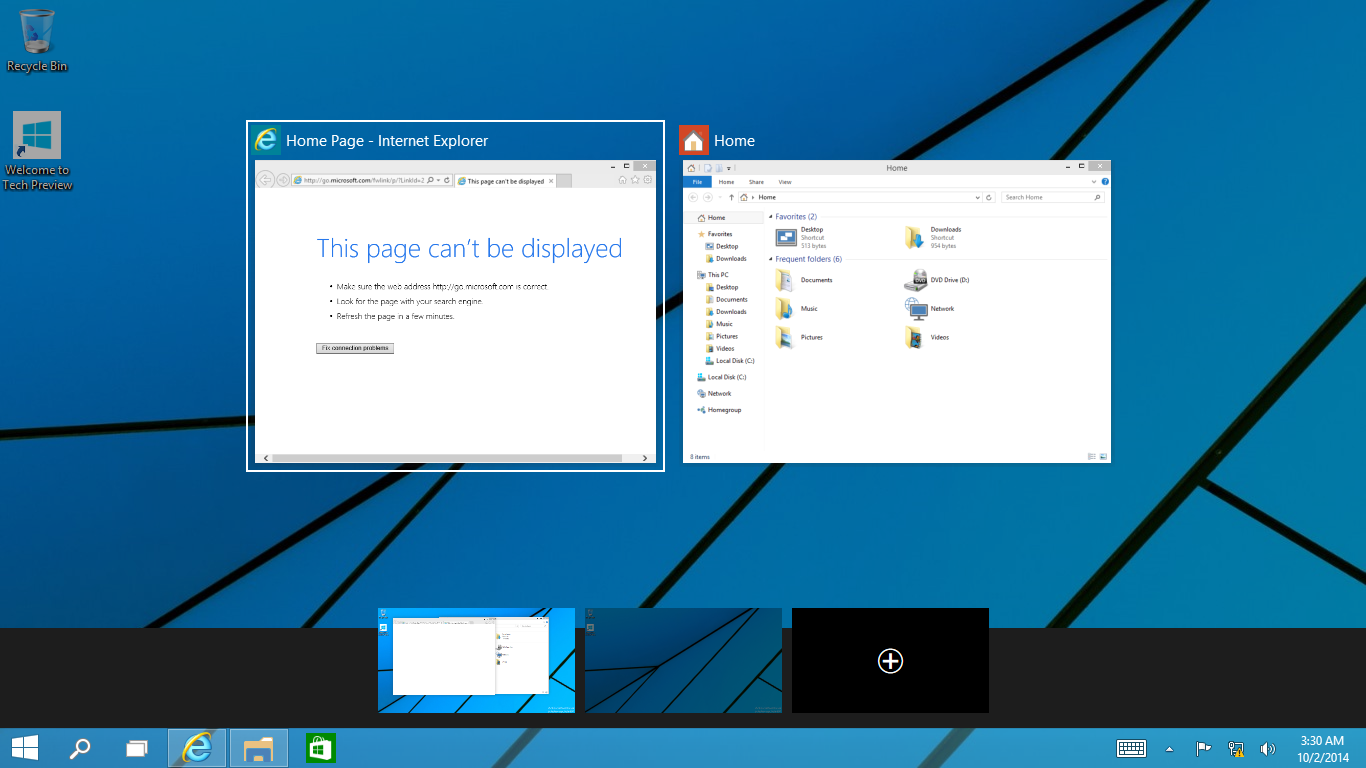Add a new virtual desktop
1366x768 pixels.
[x=890, y=660]
